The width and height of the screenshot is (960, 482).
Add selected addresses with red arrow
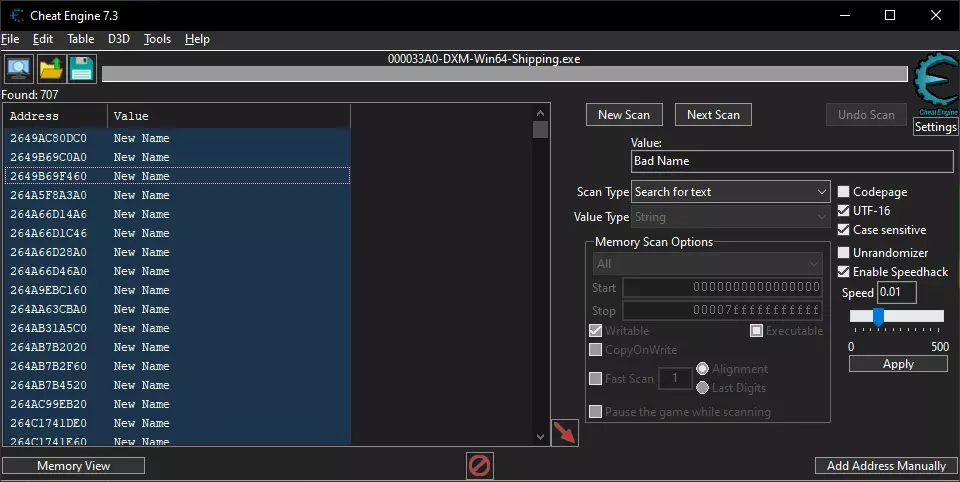564,433
